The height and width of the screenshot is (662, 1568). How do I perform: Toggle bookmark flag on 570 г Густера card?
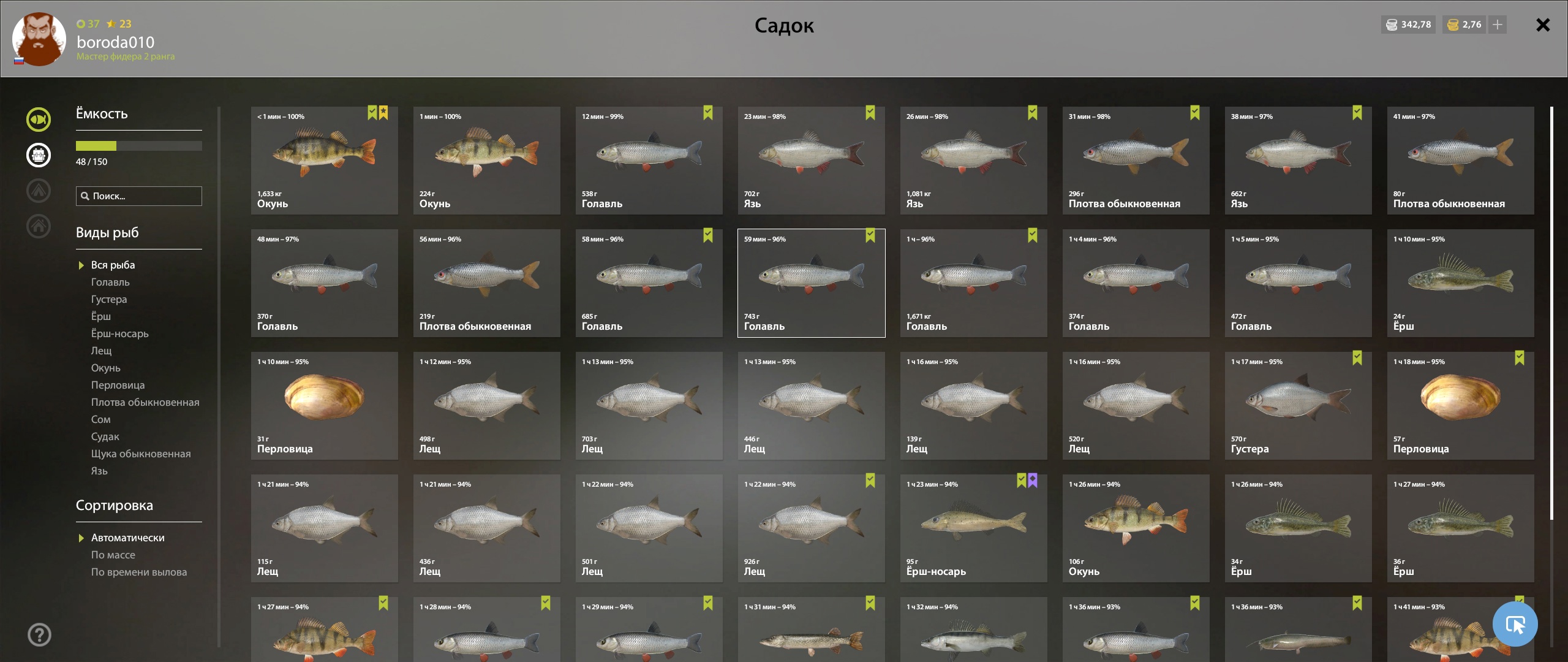tap(1357, 358)
